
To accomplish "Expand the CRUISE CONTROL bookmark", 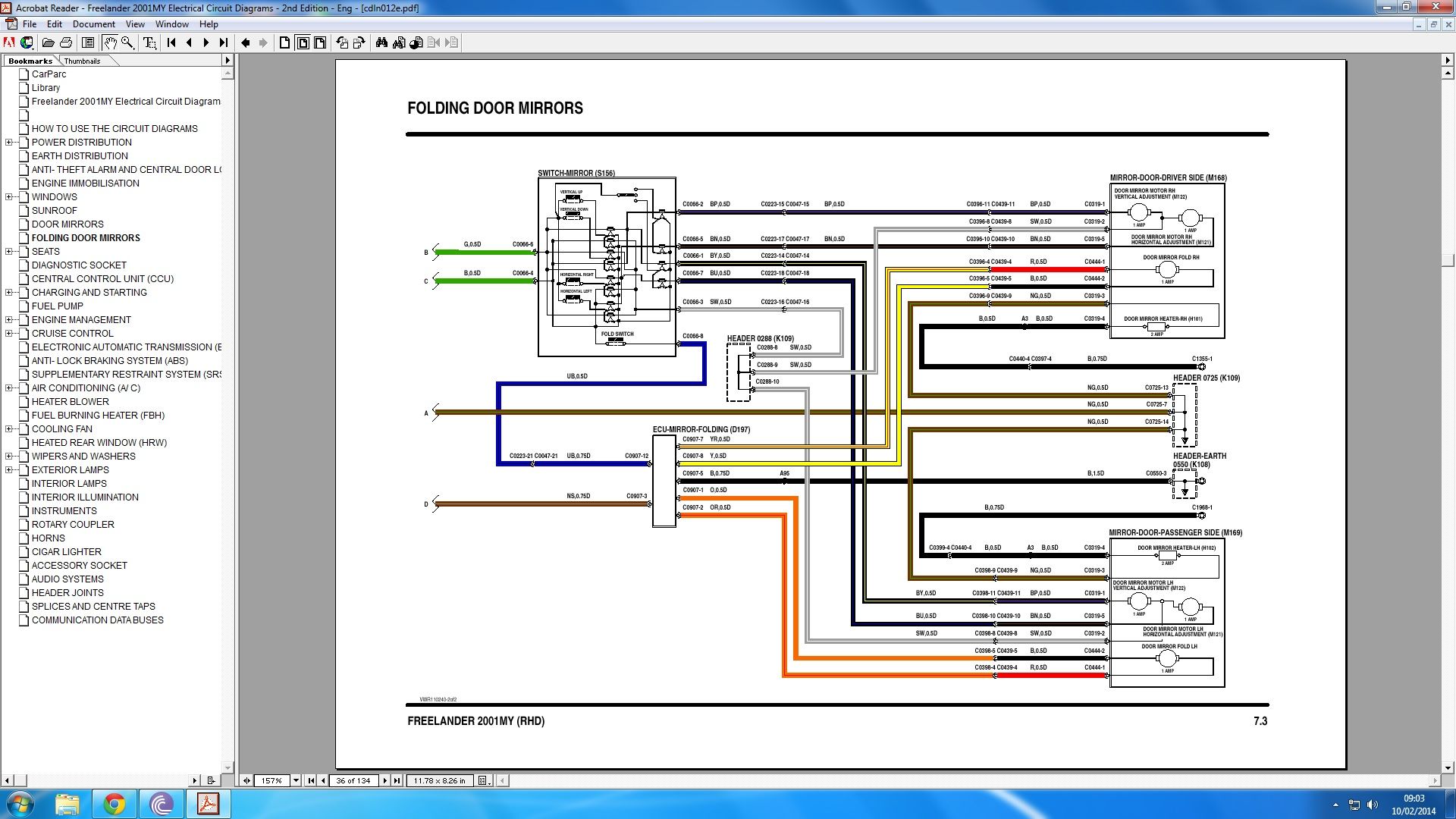I will [9, 334].
